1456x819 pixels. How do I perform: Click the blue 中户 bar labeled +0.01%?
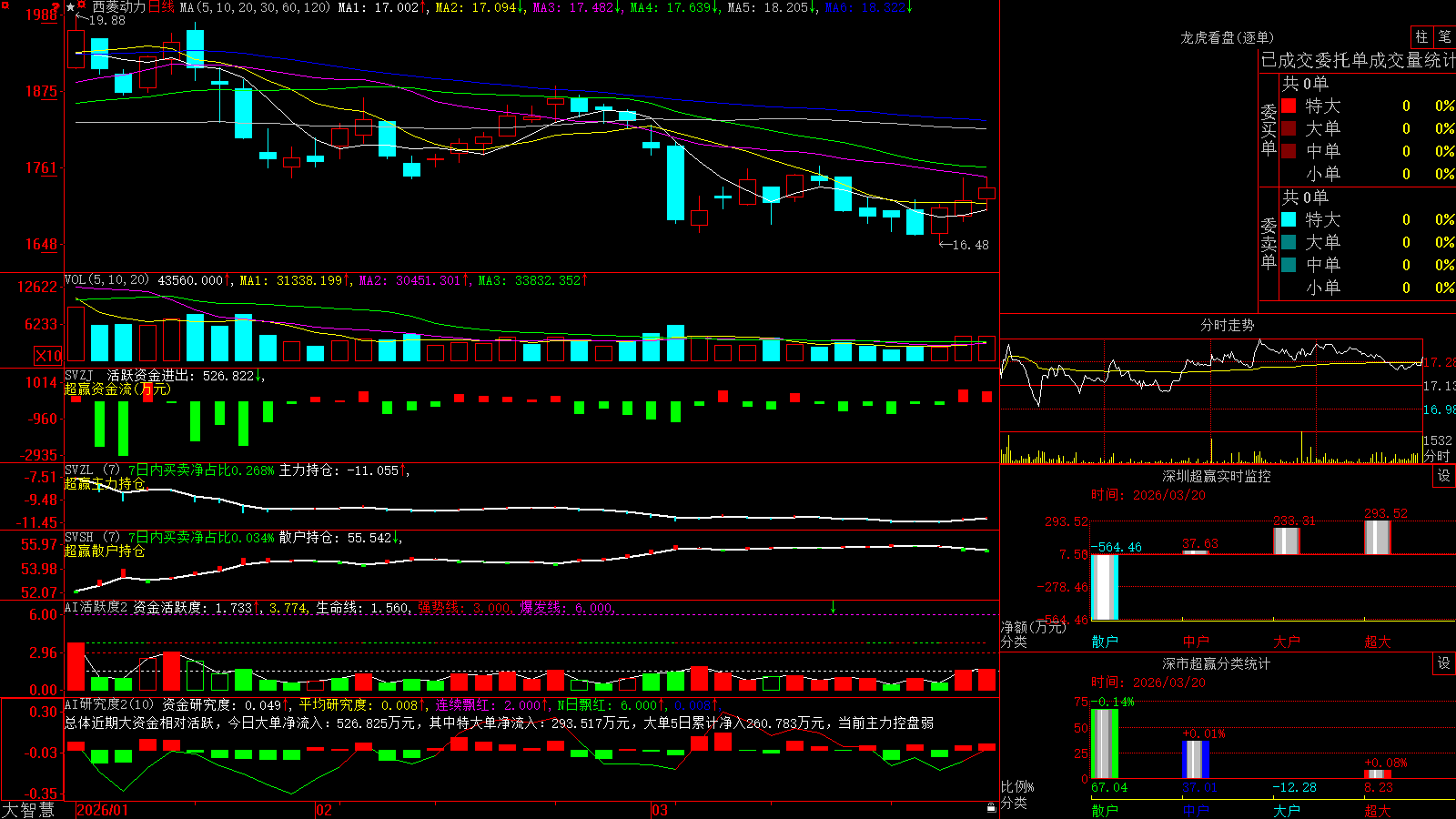point(1195,759)
